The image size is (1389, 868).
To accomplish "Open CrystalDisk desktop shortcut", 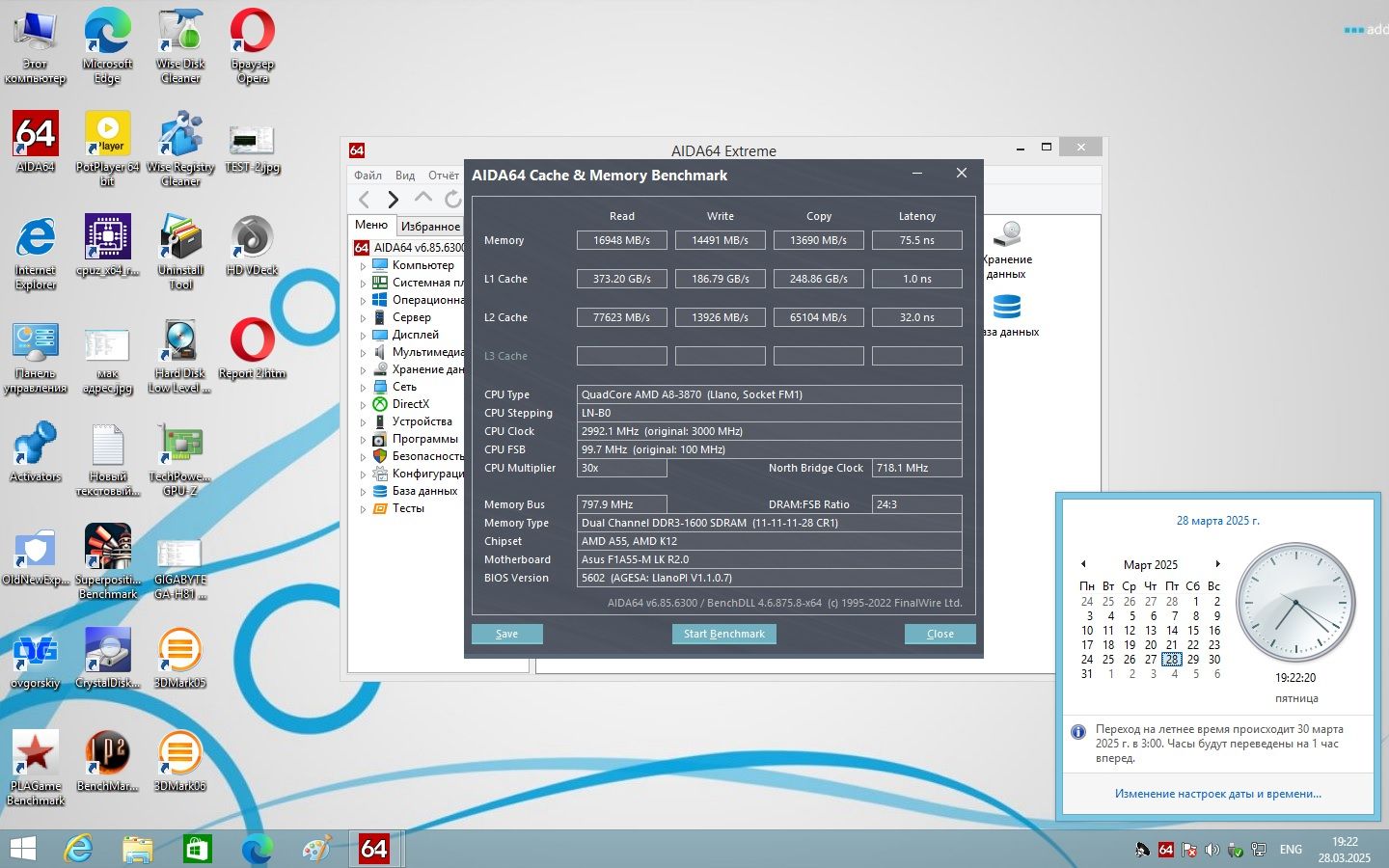I will point(107,658).
